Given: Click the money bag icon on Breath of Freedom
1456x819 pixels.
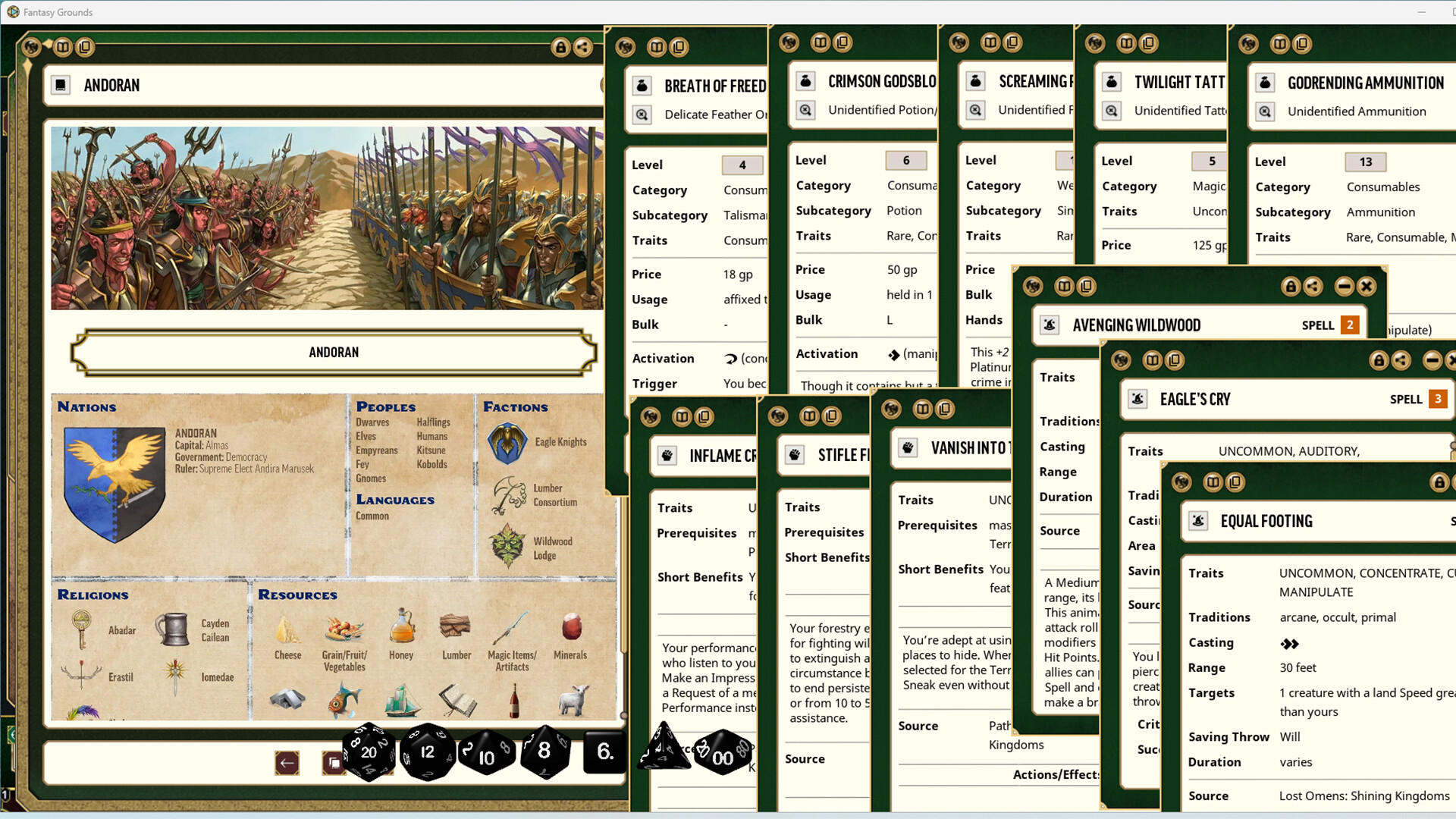Looking at the screenshot, I should (x=642, y=86).
